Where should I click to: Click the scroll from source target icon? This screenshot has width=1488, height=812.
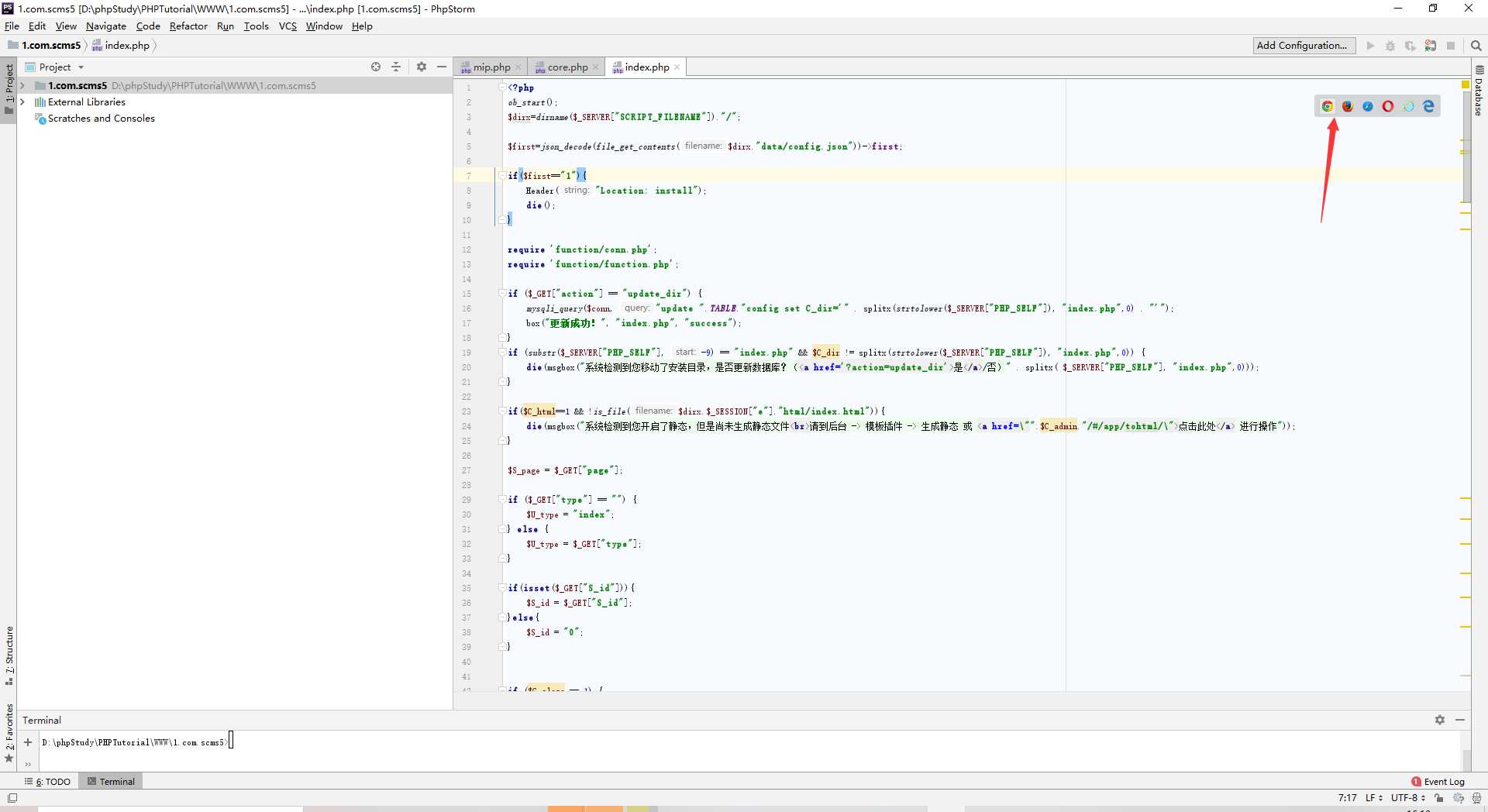pyautogui.click(x=376, y=67)
